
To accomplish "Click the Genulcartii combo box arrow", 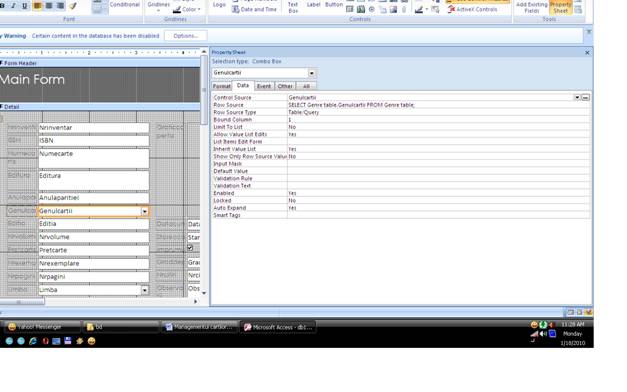I will click(x=144, y=211).
